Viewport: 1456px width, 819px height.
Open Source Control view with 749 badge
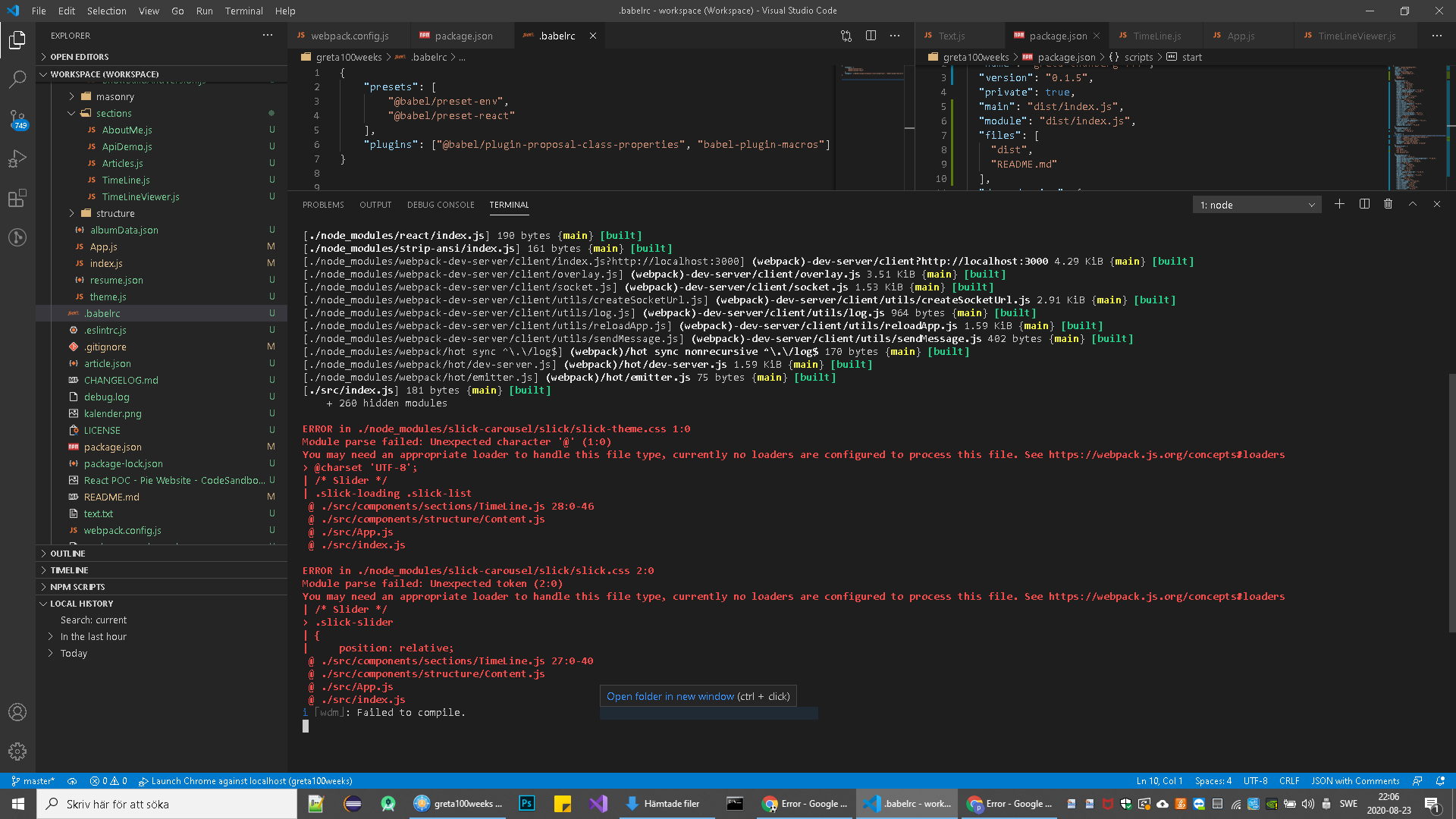point(17,119)
